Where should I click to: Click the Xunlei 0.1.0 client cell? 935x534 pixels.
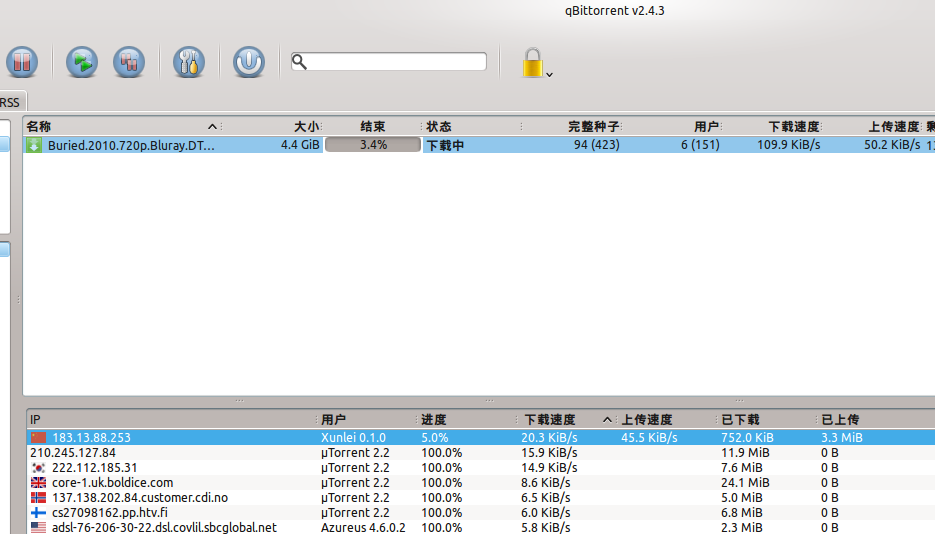(353, 437)
